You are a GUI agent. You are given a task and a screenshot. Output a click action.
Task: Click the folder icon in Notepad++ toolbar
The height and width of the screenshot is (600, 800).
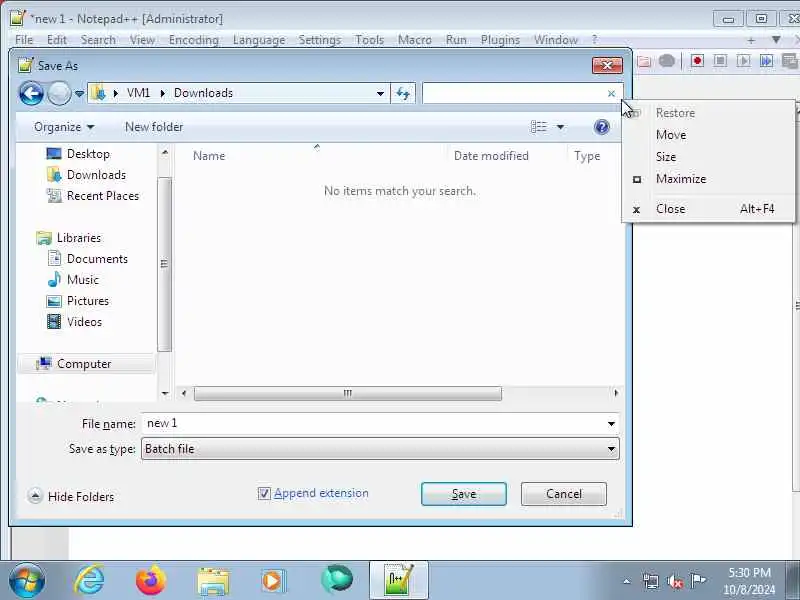point(644,61)
